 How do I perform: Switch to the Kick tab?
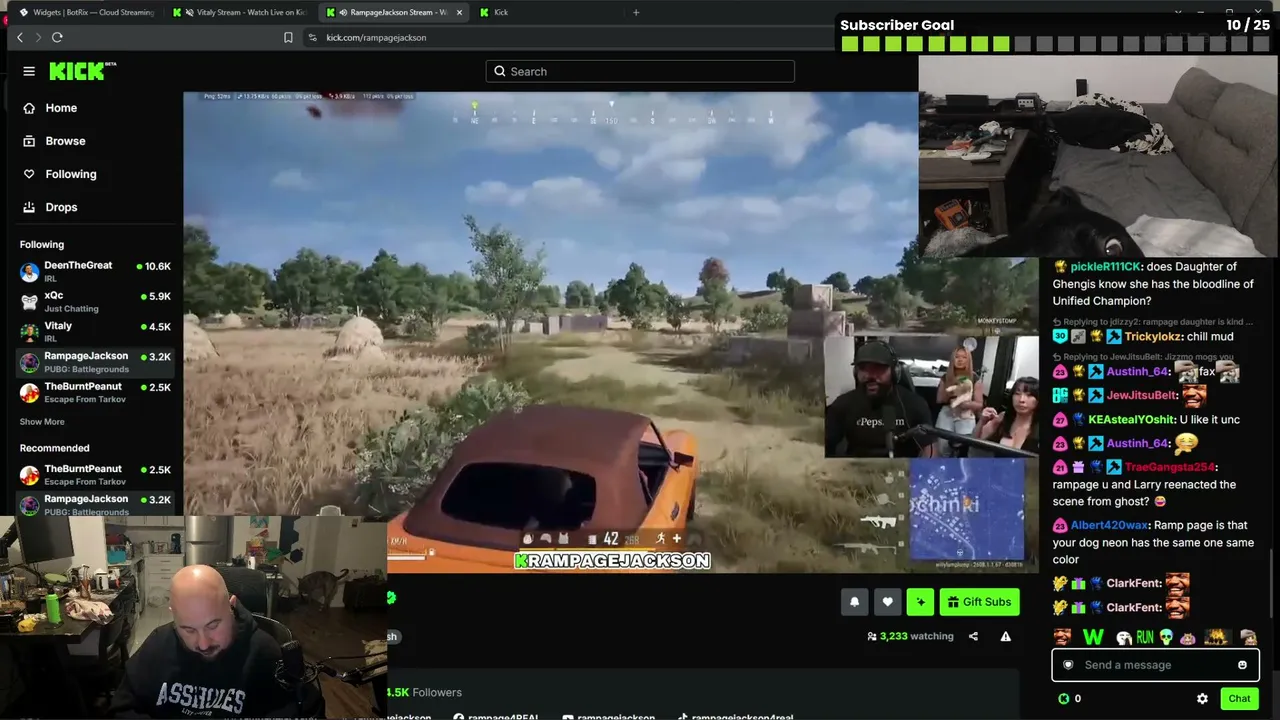pyautogui.click(x=545, y=12)
